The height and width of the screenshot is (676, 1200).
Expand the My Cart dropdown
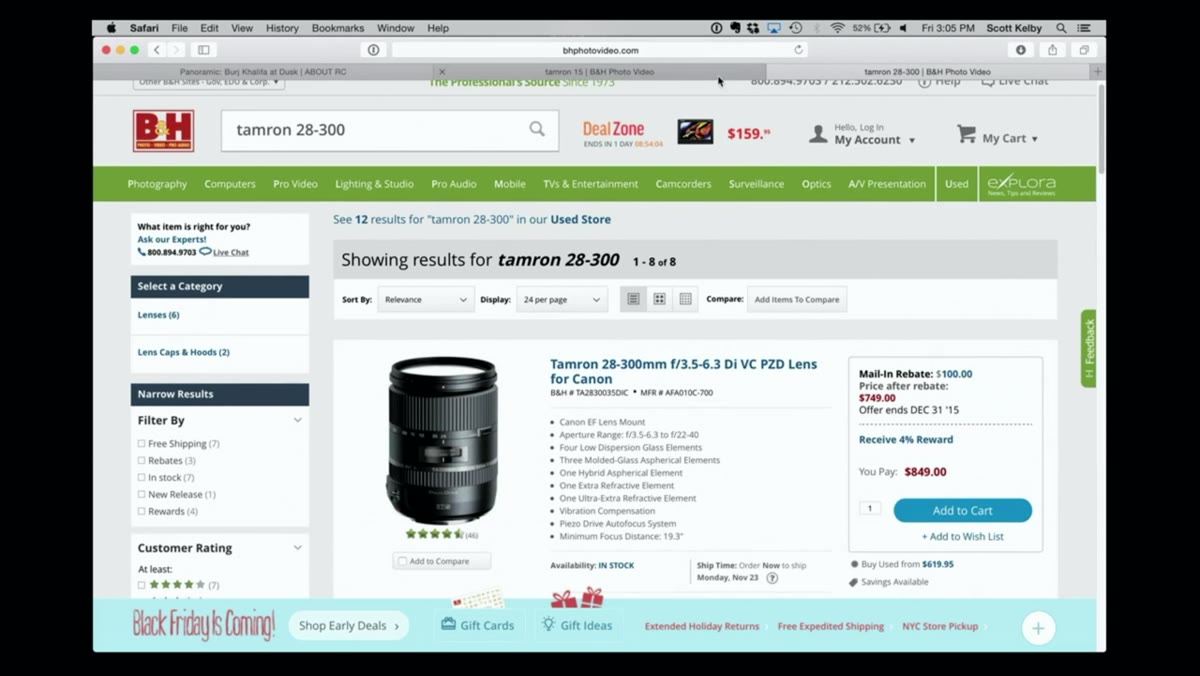(x=1034, y=139)
